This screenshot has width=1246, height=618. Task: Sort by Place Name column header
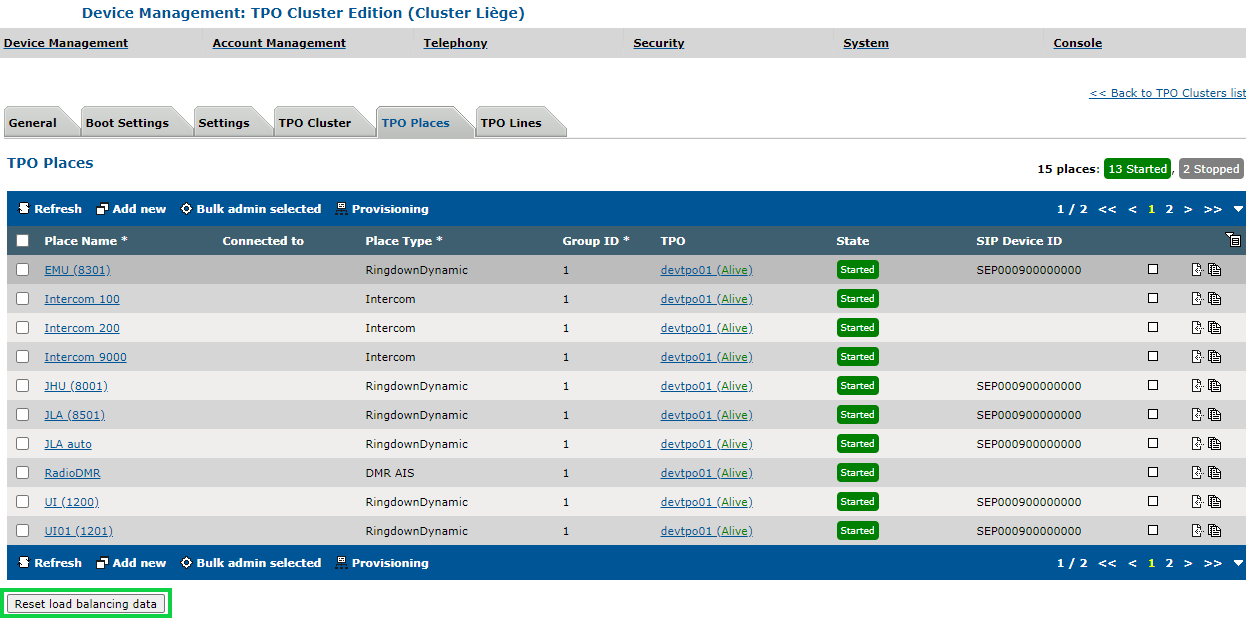(x=86, y=241)
